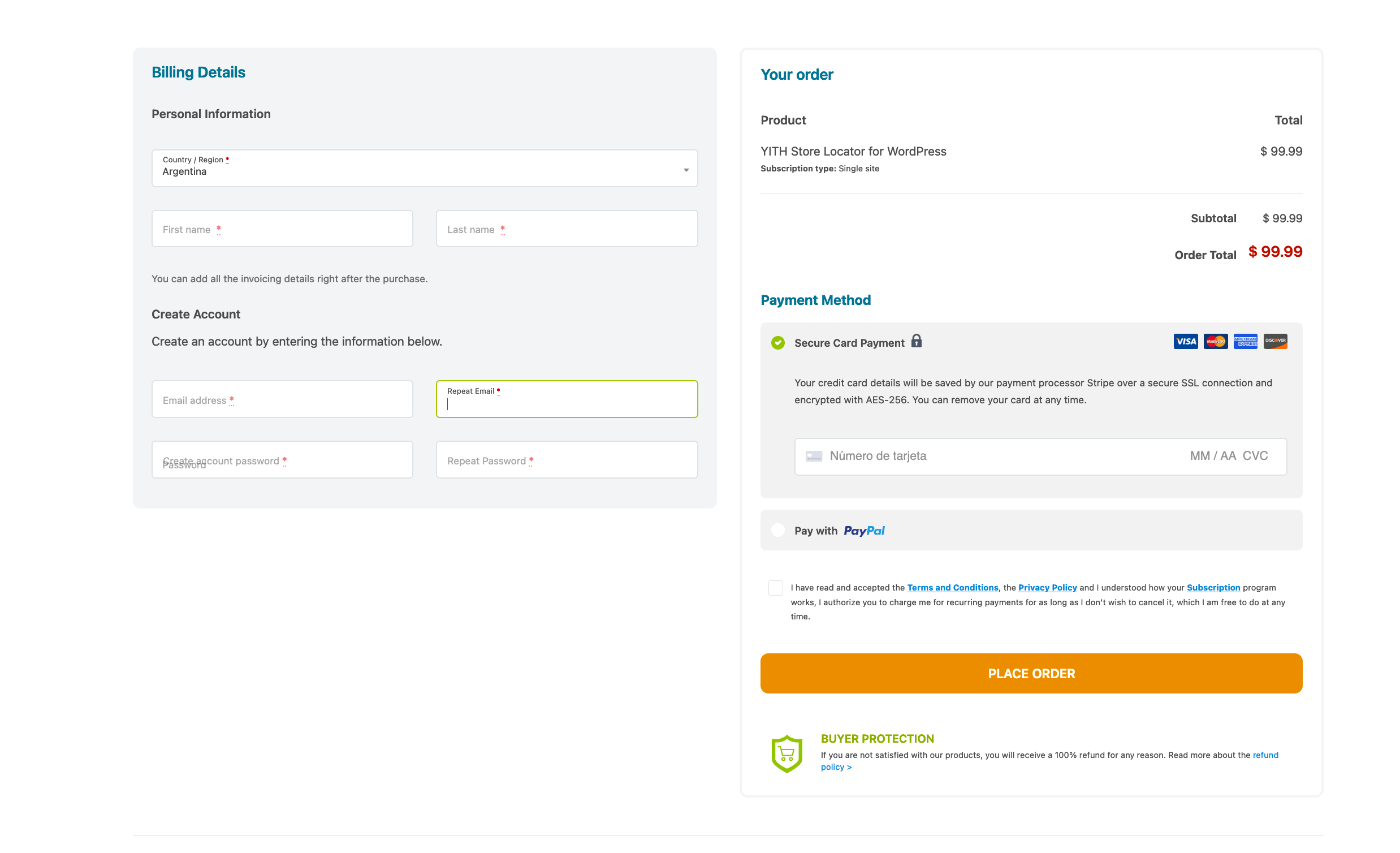This screenshot has height=853, width=1400.
Task: Click the Buyer Protection shield icon
Action: pos(787,753)
